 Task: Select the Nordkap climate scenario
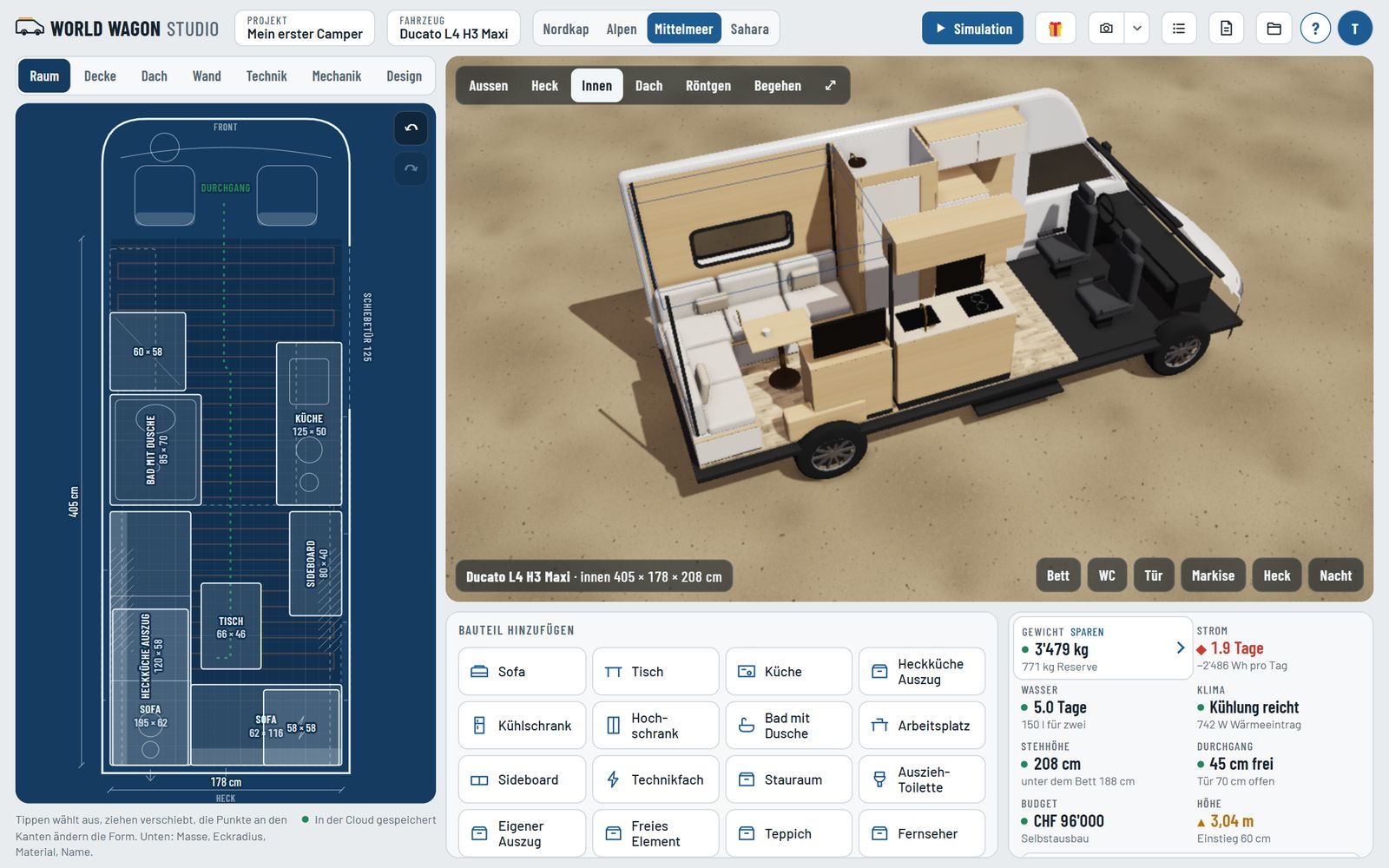point(566,29)
